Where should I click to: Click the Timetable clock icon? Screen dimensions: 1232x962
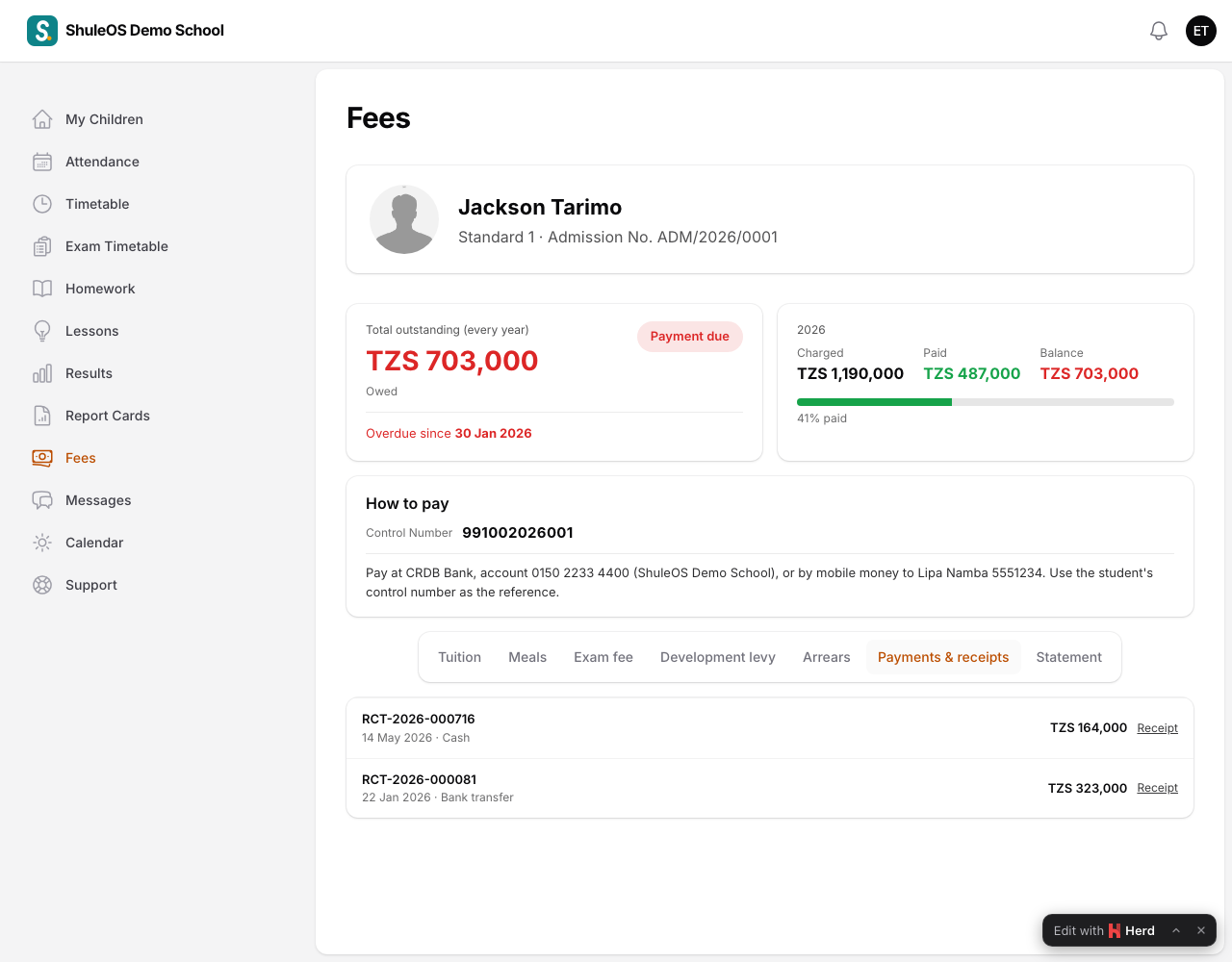[x=42, y=204]
